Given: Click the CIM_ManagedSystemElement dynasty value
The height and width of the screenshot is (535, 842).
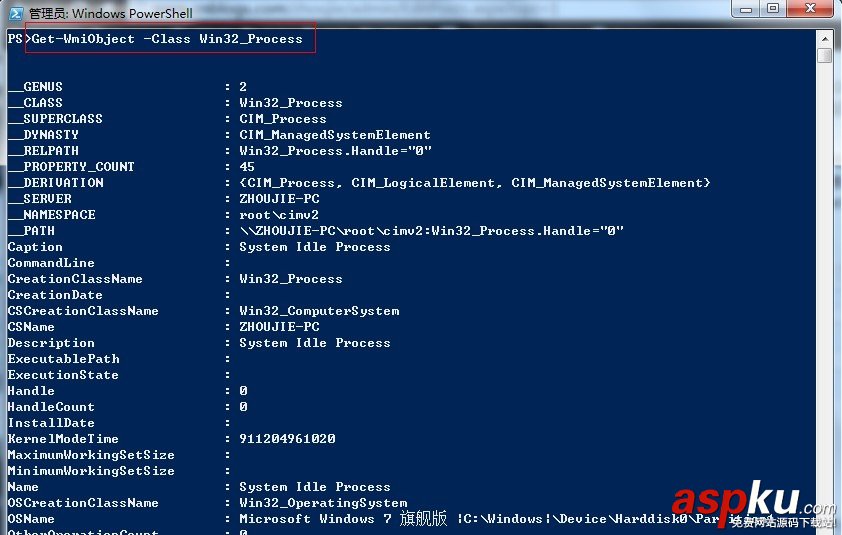Looking at the screenshot, I should coord(335,135).
